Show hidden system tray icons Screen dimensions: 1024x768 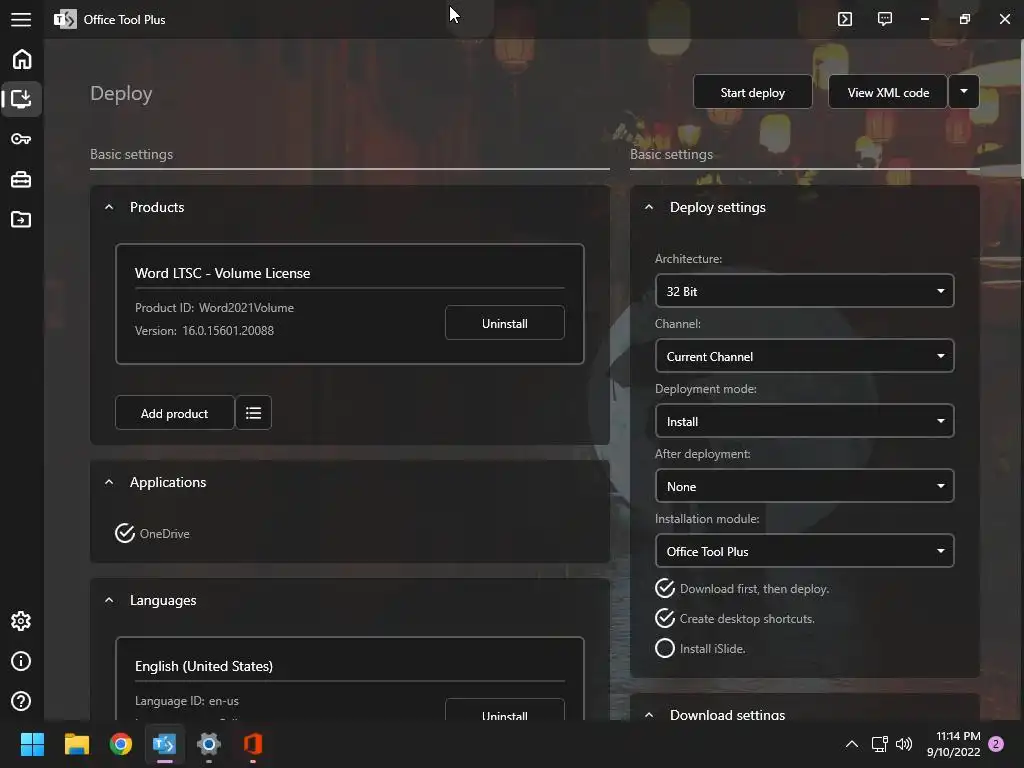pyautogui.click(x=852, y=744)
